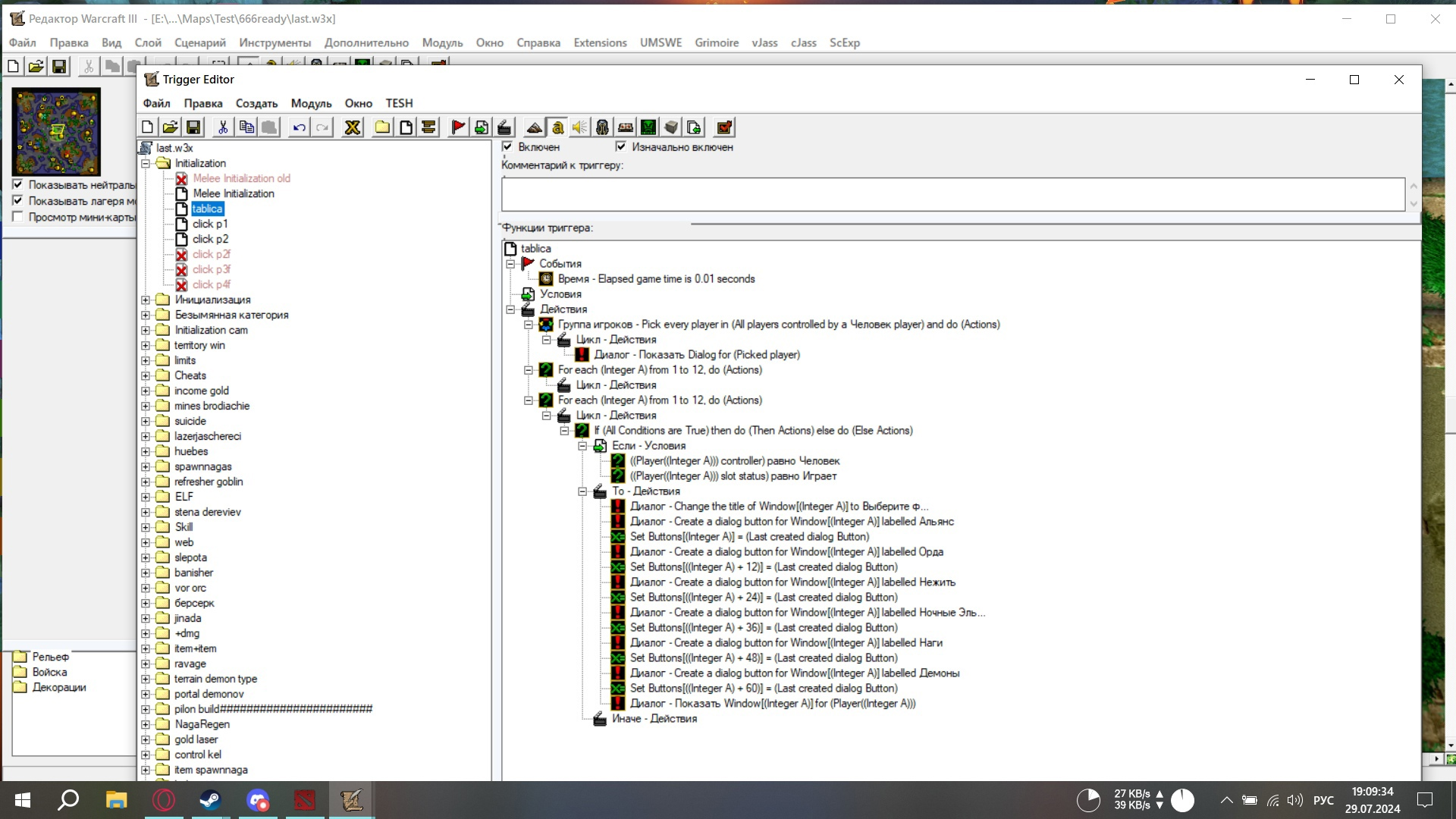Expand the income gold category
This screenshot has width=1456, height=819.
[x=146, y=391]
